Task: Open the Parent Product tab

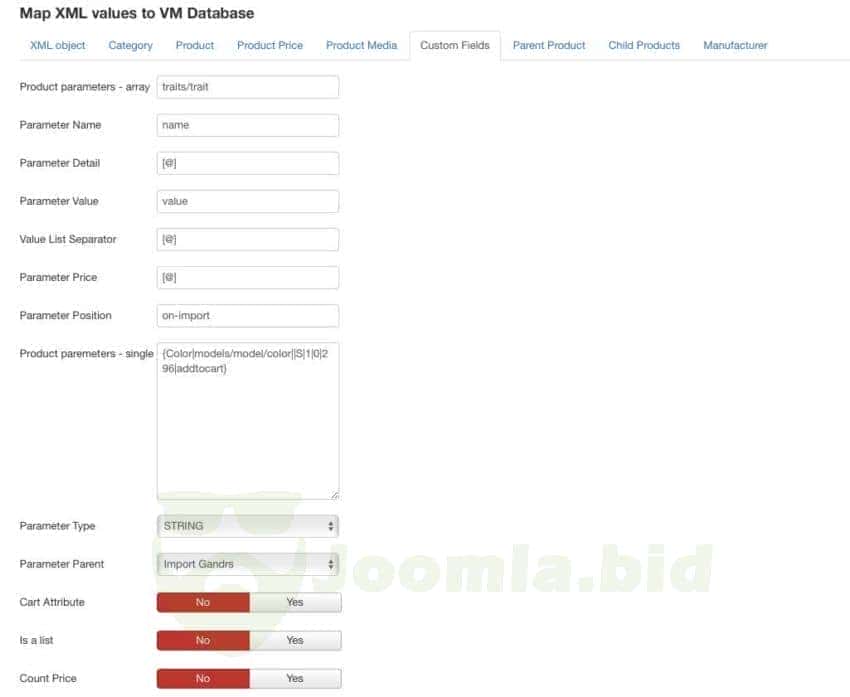Action: (549, 45)
